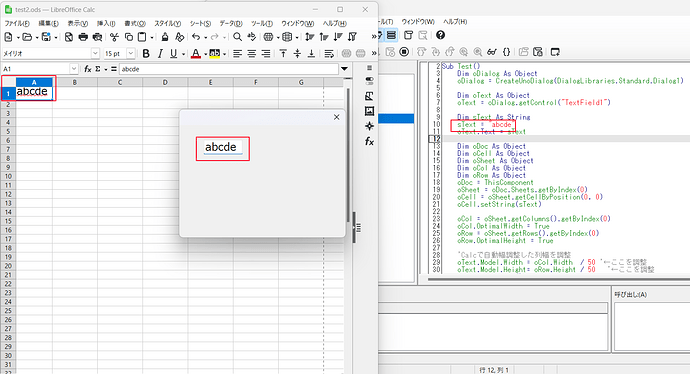Screen dimensions: 690x374
Task: Open the background color dropdown arrow
Action: click(x=224, y=54)
